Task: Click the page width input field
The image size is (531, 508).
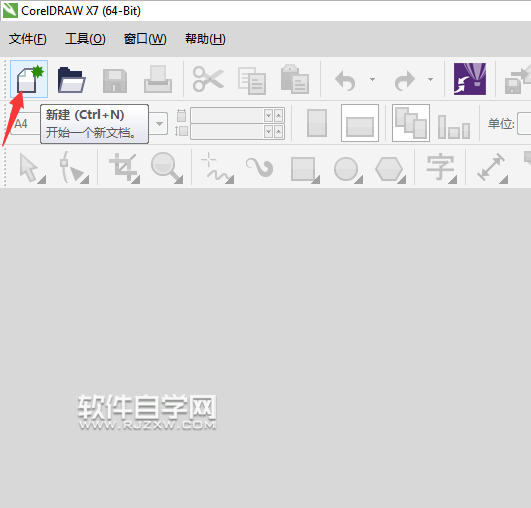Action: tap(227, 115)
